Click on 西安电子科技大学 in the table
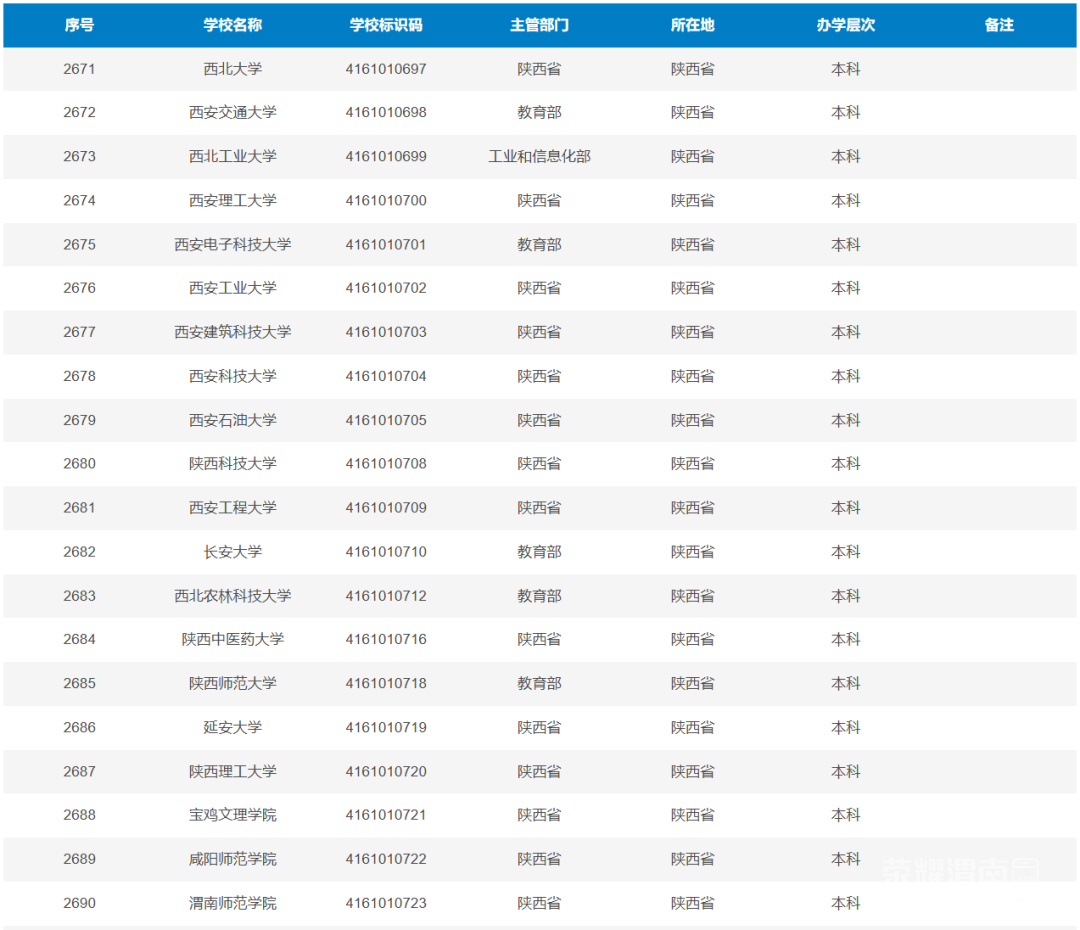1080x930 pixels. [x=233, y=244]
